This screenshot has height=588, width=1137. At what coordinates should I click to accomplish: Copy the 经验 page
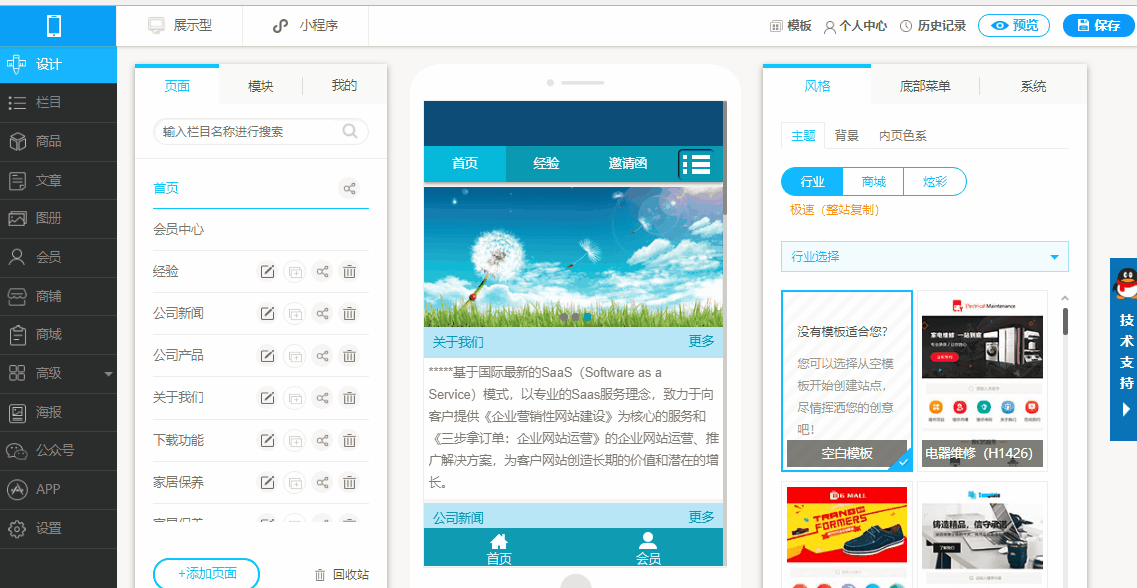(294, 272)
